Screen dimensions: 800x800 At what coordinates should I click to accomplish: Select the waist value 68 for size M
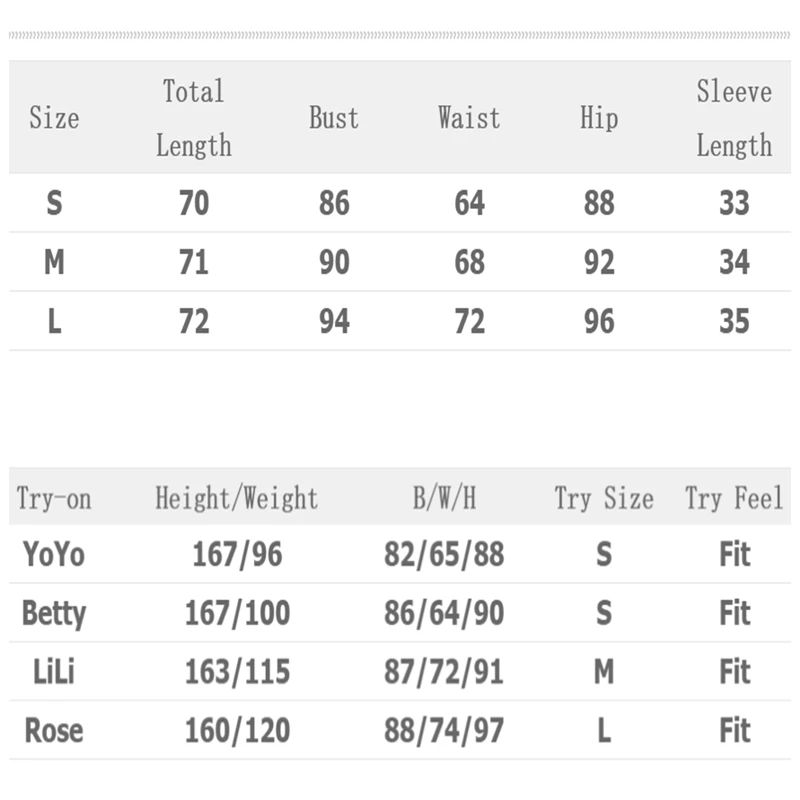pyautogui.click(x=469, y=263)
